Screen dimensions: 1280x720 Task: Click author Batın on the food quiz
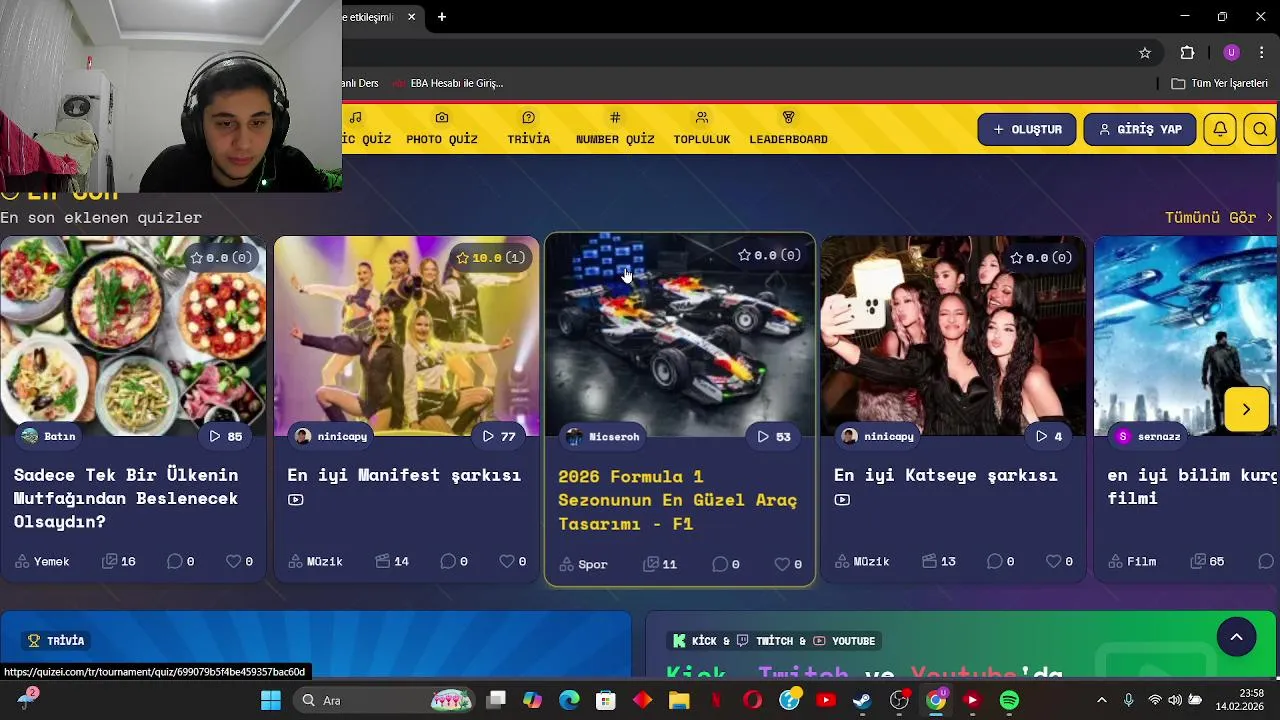pos(48,436)
